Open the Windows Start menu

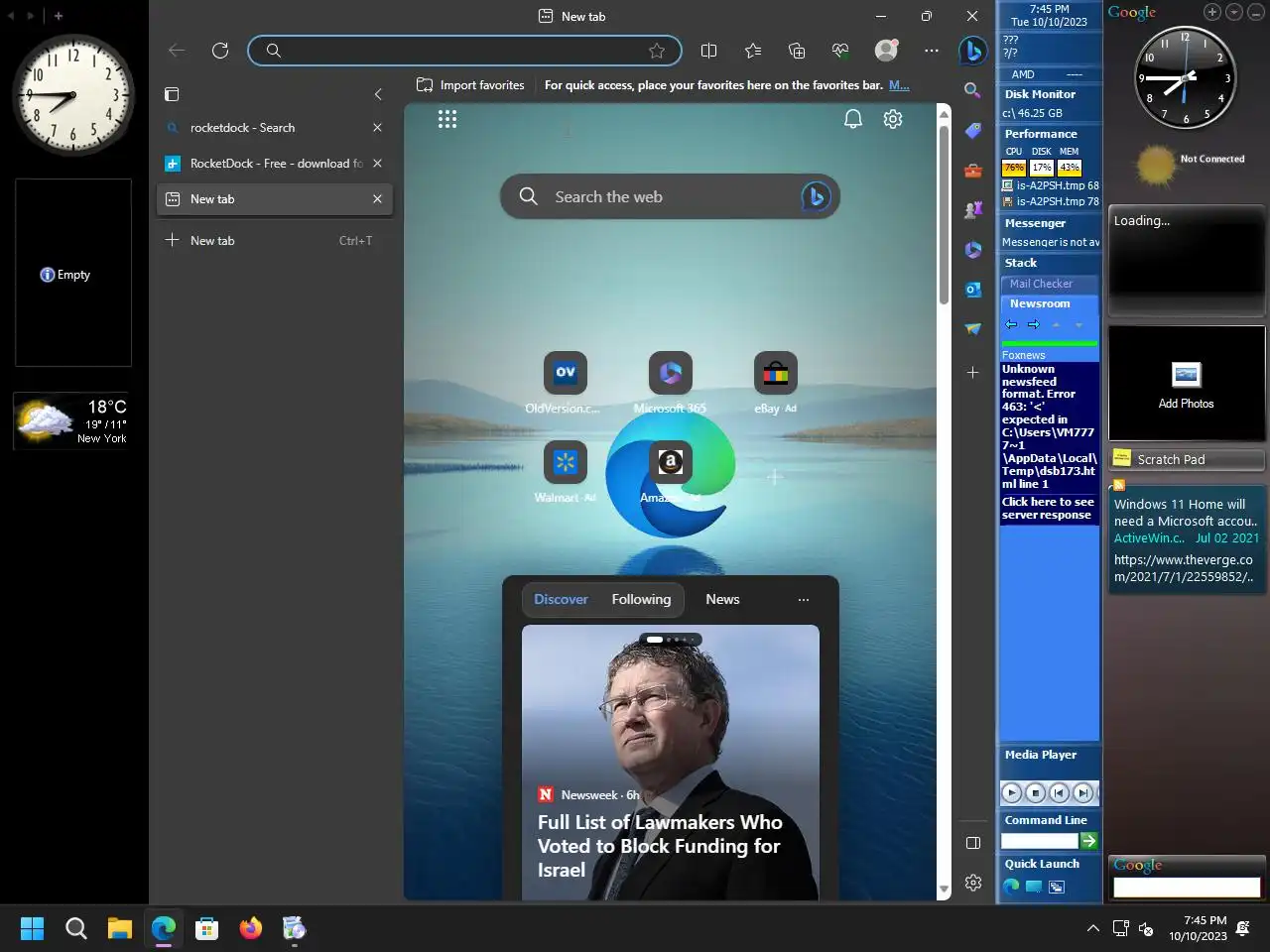coord(32,928)
